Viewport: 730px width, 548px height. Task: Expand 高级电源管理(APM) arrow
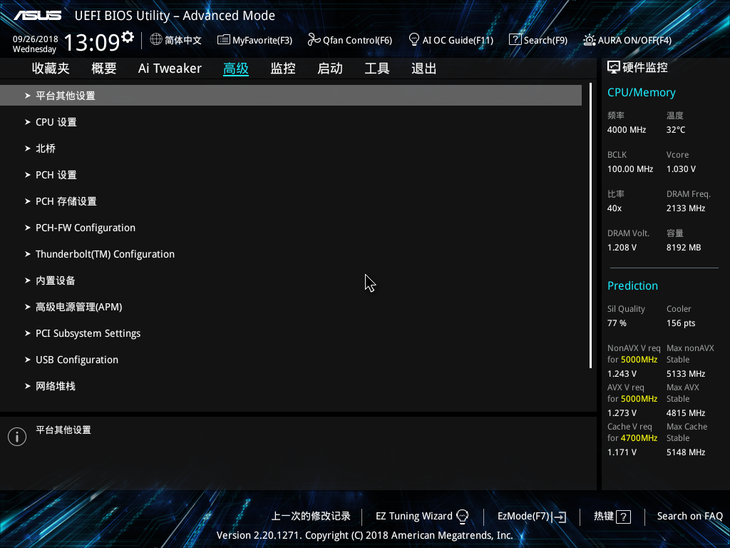point(27,307)
